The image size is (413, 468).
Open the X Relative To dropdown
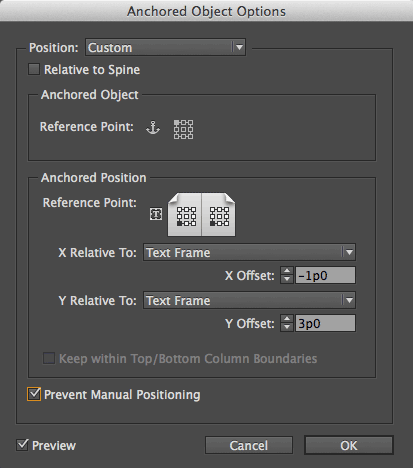[x=249, y=252]
